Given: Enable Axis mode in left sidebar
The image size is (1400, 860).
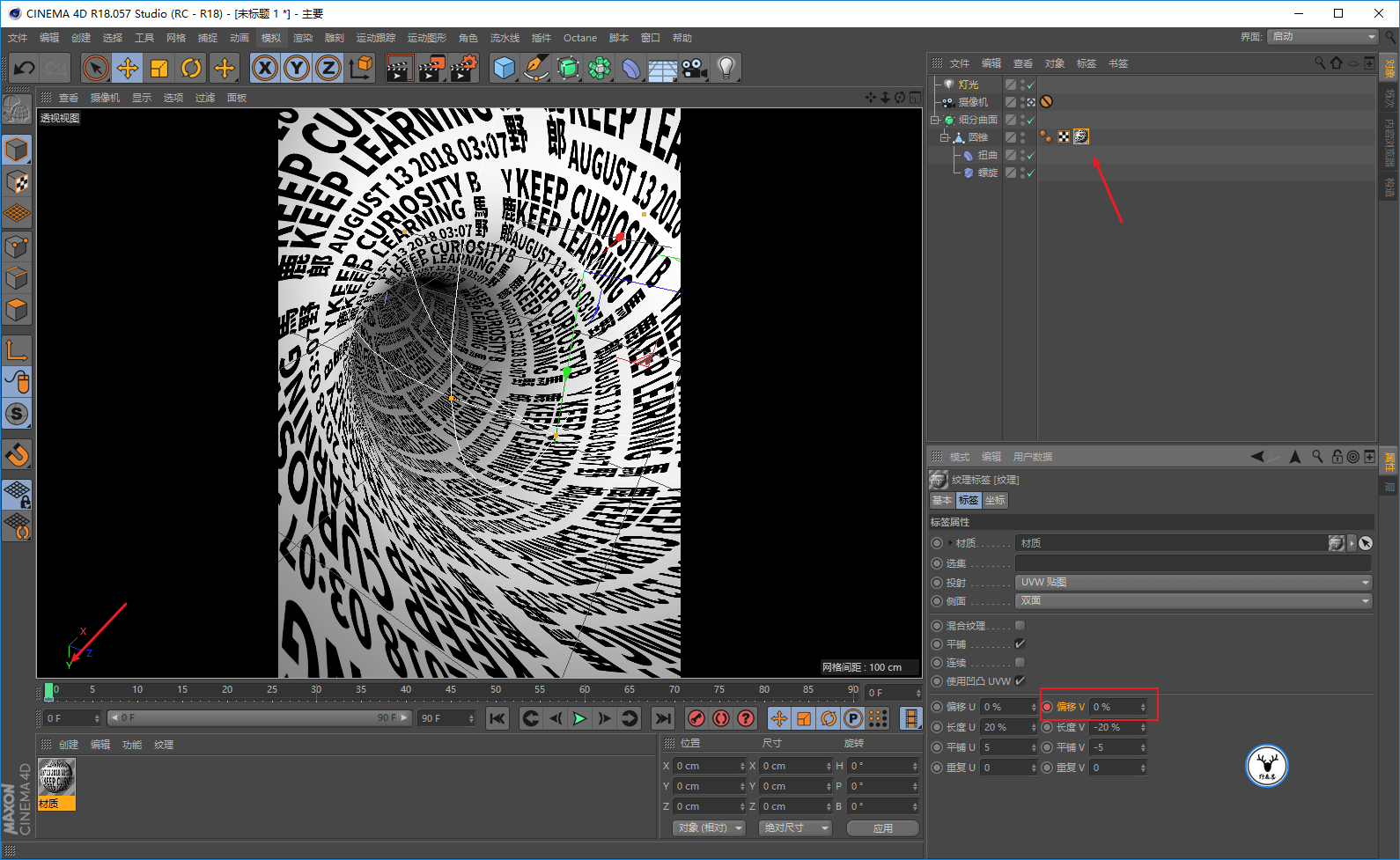Looking at the screenshot, I should tap(17, 350).
